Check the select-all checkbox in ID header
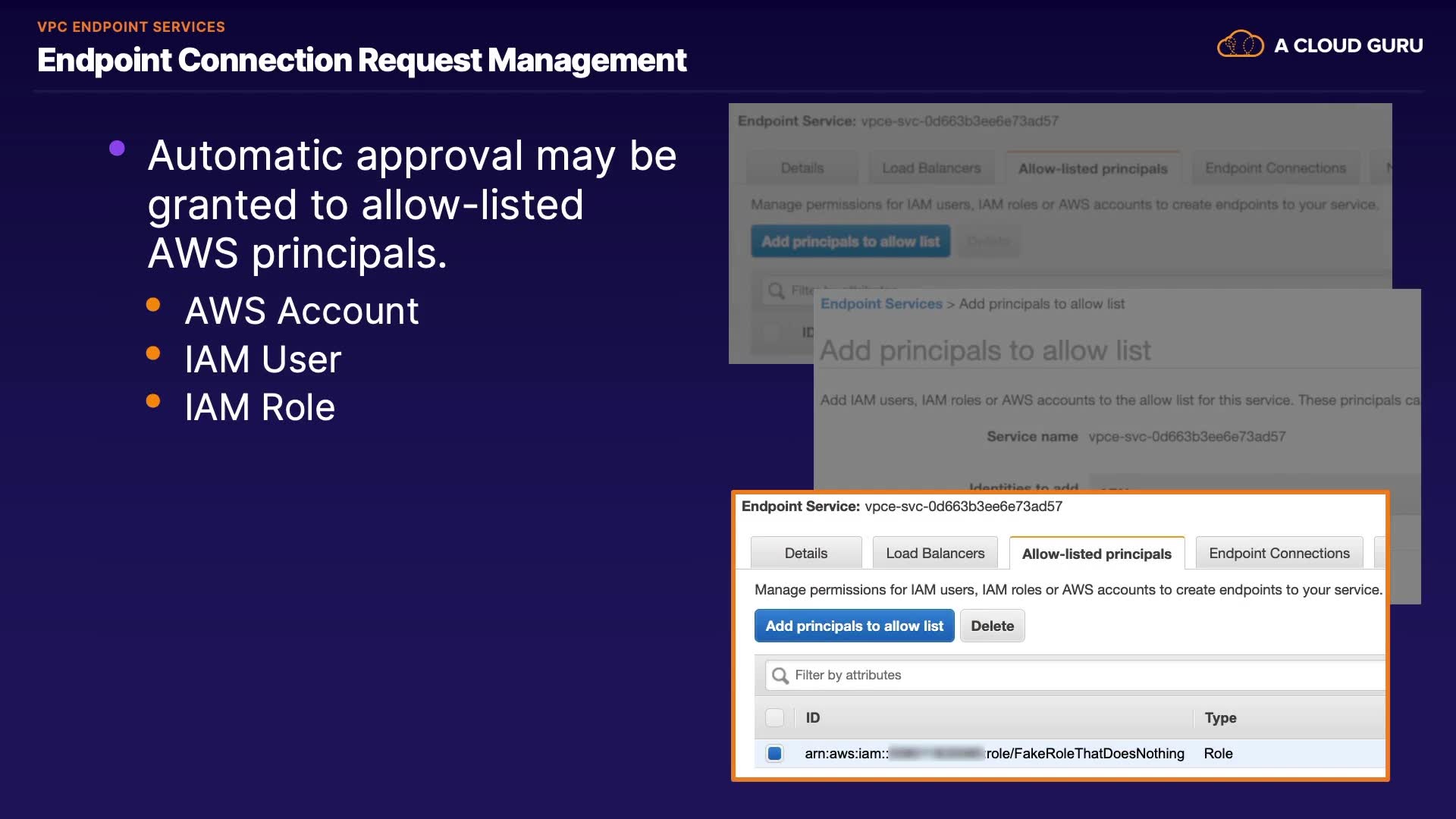Screen dimensions: 1456x819 (774, 717)
